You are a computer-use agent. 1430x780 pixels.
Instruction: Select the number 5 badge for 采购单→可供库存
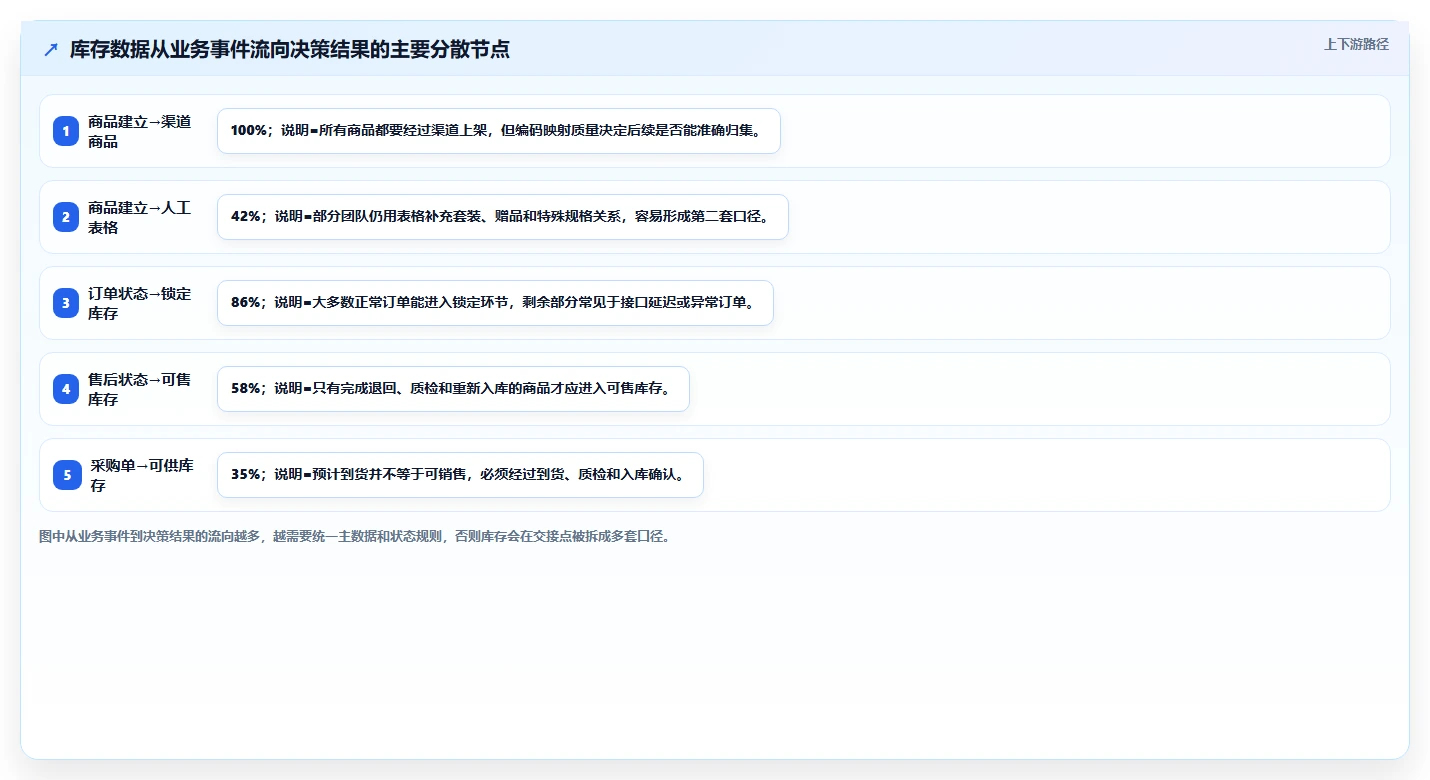pos(67,475)
